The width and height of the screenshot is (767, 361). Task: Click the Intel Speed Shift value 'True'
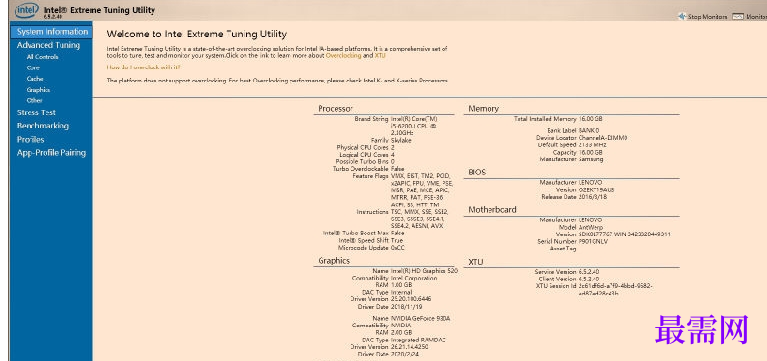pos(397,240)
